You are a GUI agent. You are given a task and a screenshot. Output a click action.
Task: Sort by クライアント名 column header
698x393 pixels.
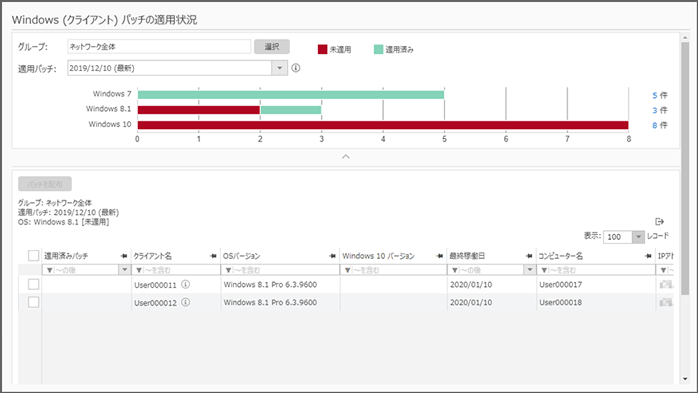click(x=152, y=256)
